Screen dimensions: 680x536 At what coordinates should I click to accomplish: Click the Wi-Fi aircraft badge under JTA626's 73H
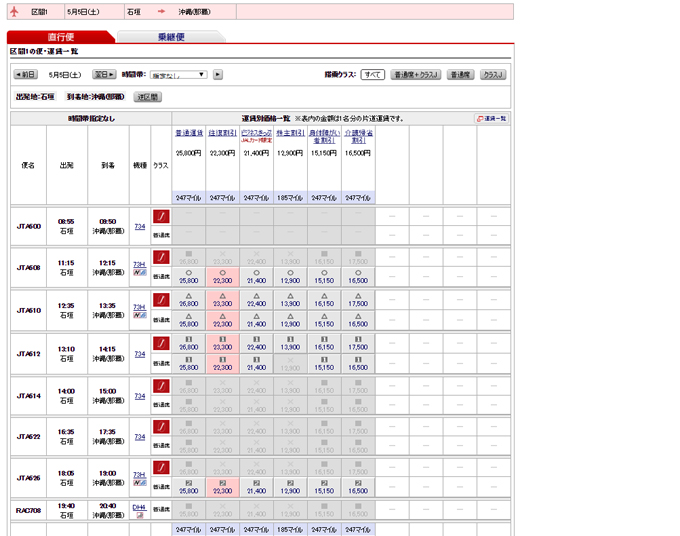point(140,483)
